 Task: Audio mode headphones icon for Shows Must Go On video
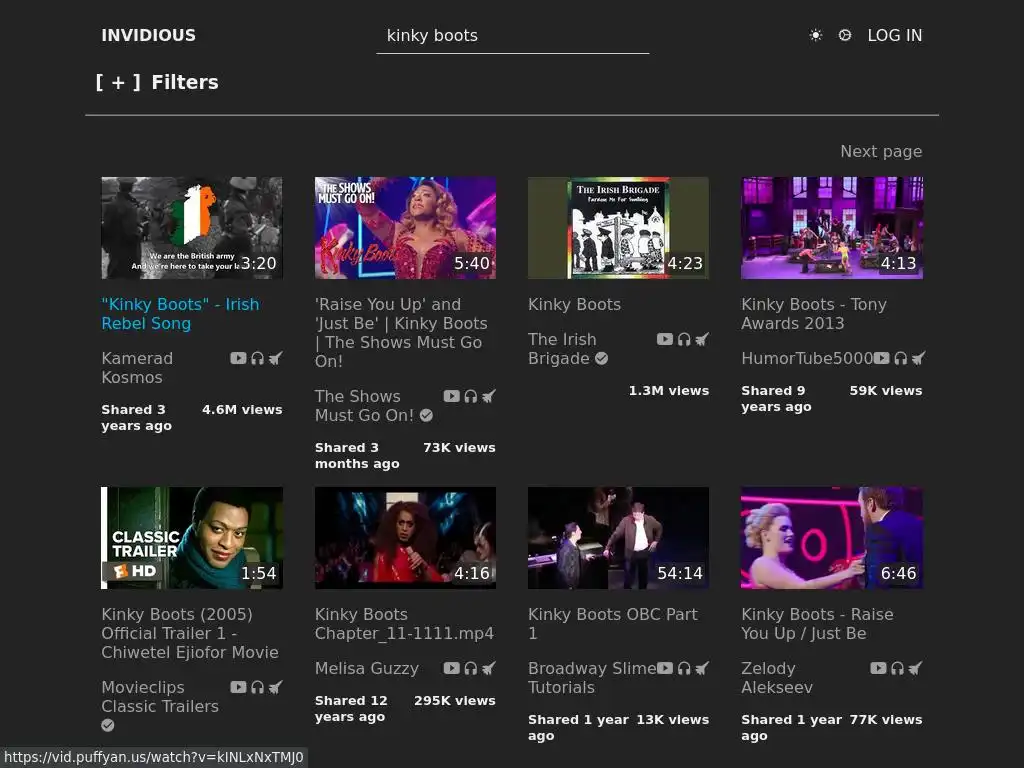point(470,396)
